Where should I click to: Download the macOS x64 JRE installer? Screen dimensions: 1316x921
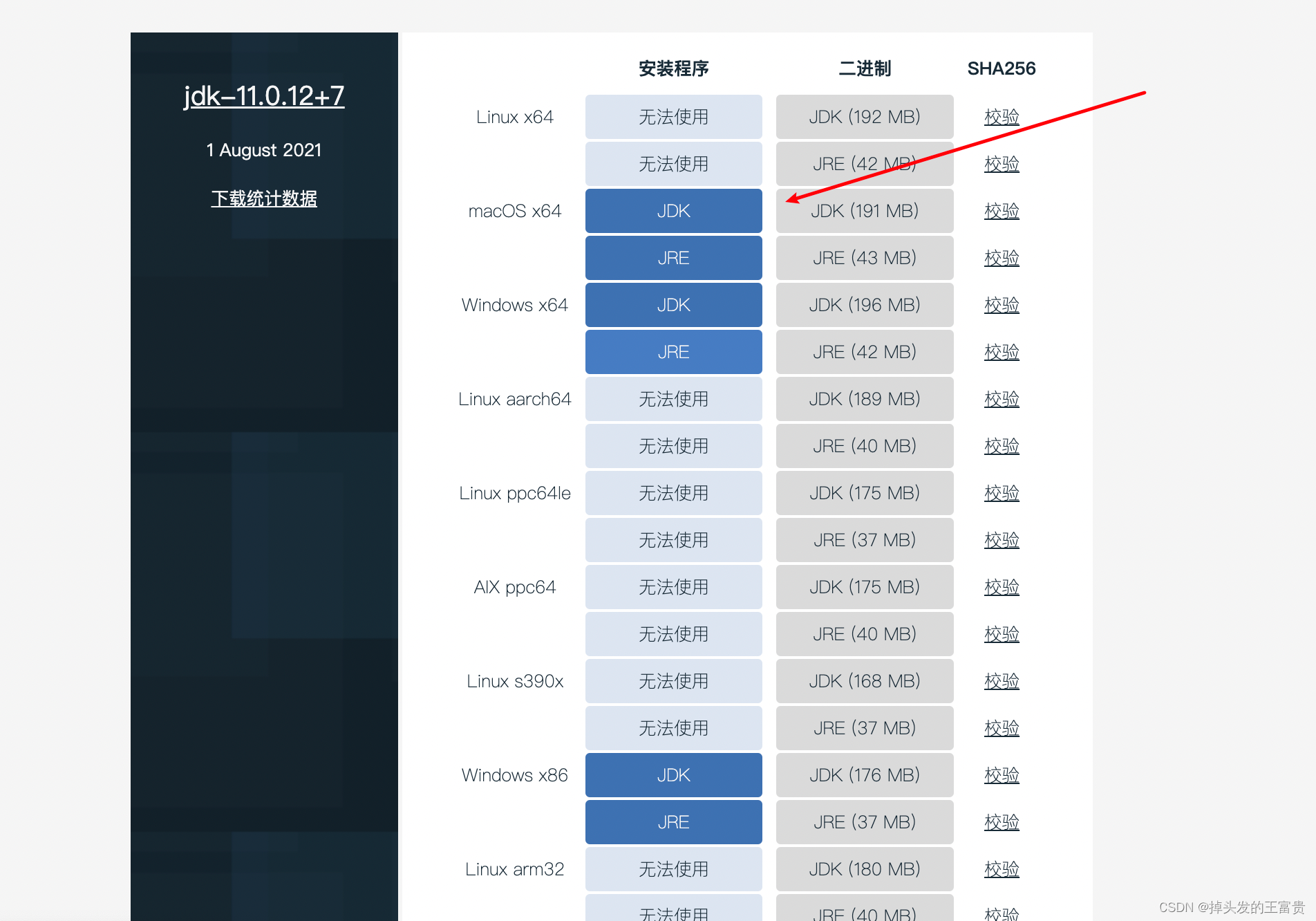[x=673, y=258]
